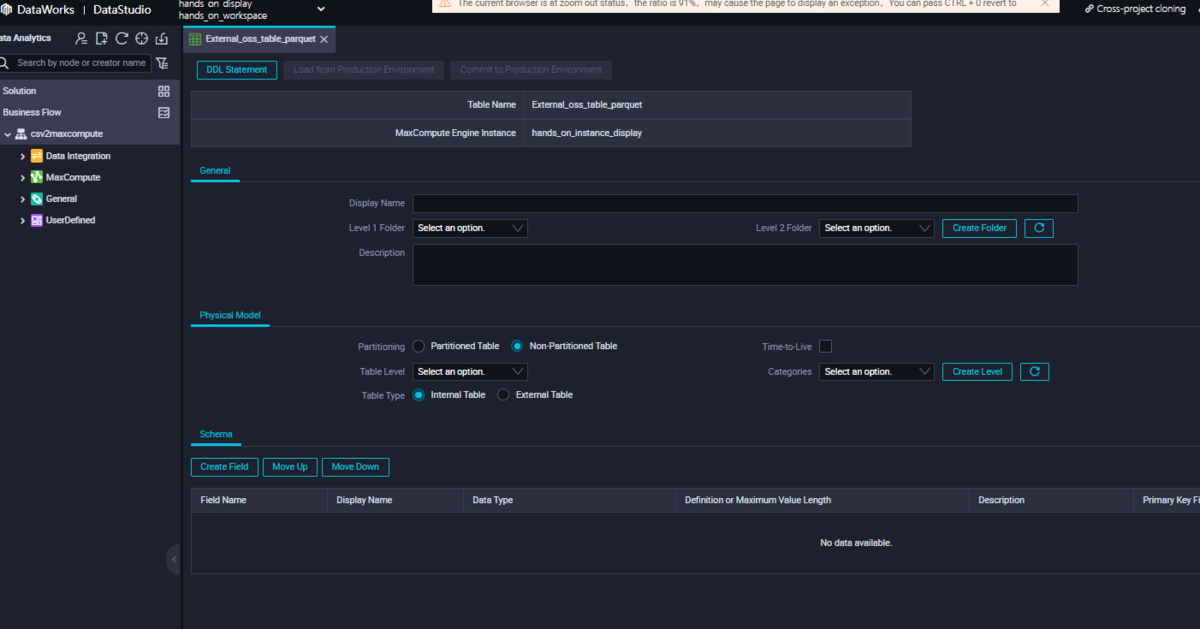The width and height of the screenshot is (1200, 629).
Task: Open the Table Level dropdown
Action: tap(470, 371)
